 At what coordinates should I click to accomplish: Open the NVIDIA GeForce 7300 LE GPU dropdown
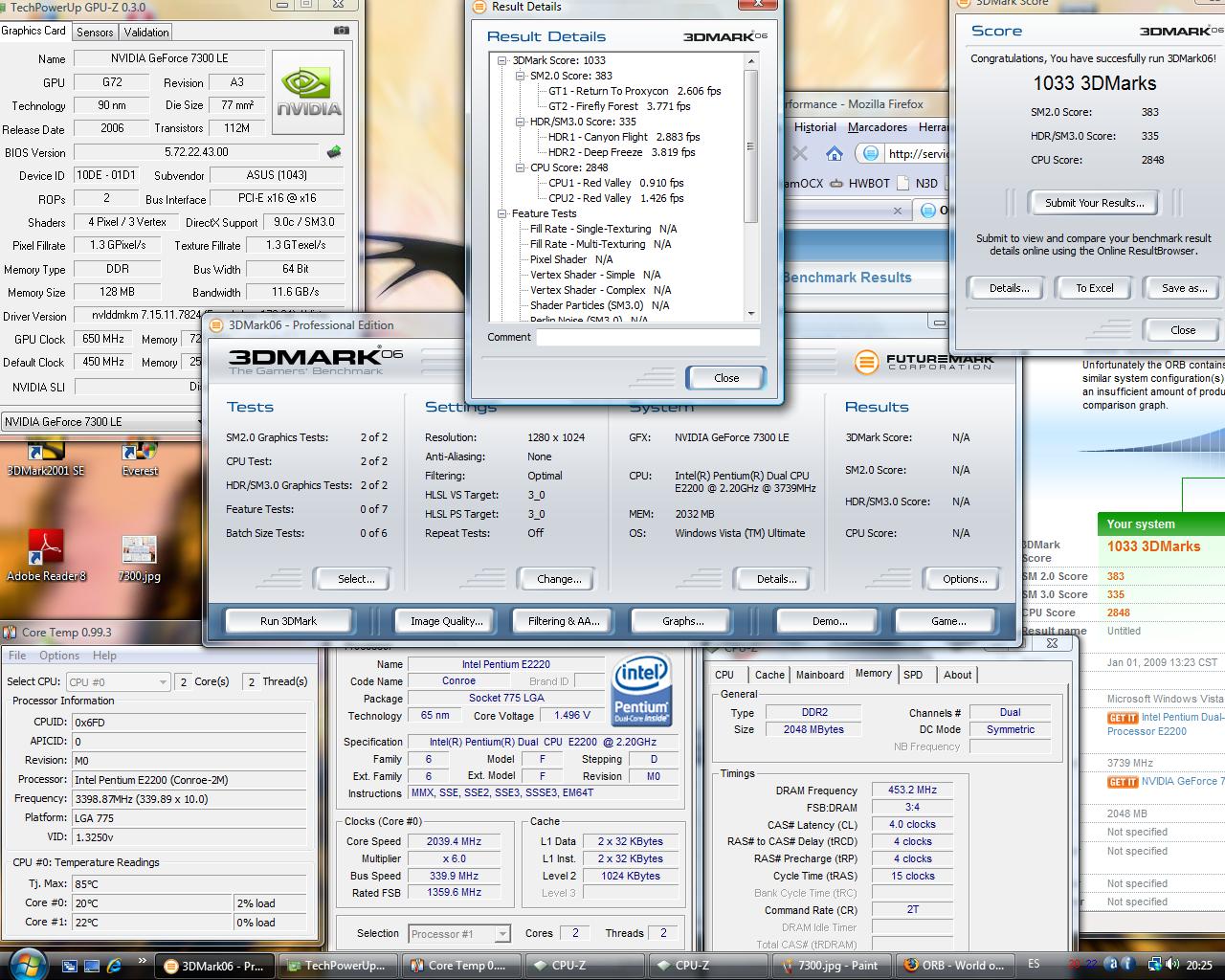click(103, 421)
